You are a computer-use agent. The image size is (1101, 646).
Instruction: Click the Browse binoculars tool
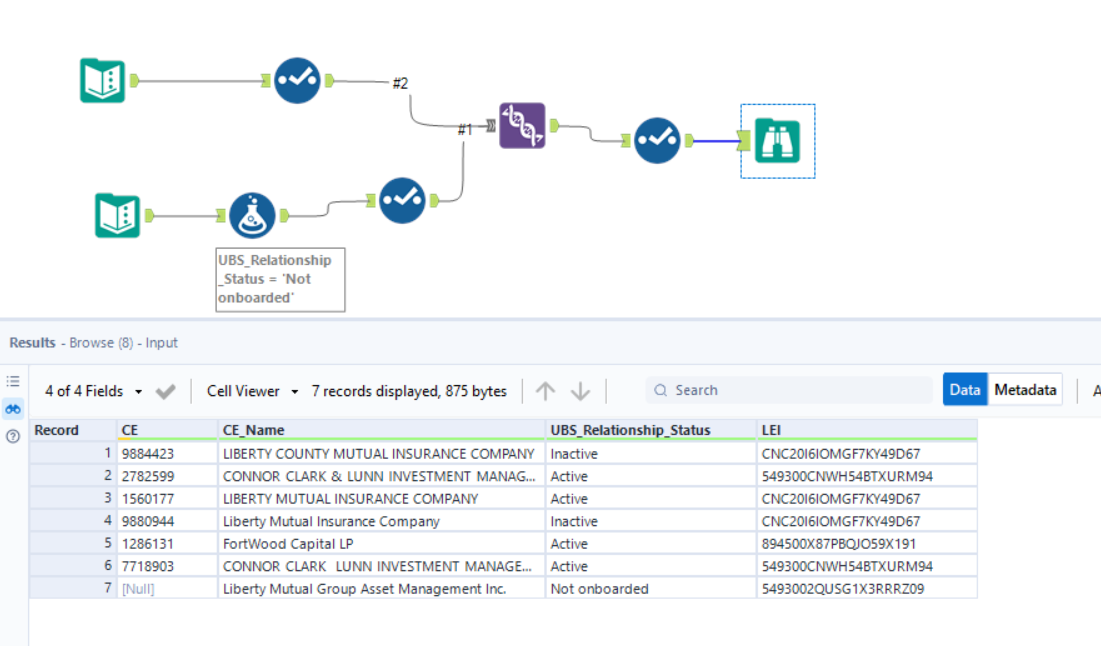coord(777,141)
